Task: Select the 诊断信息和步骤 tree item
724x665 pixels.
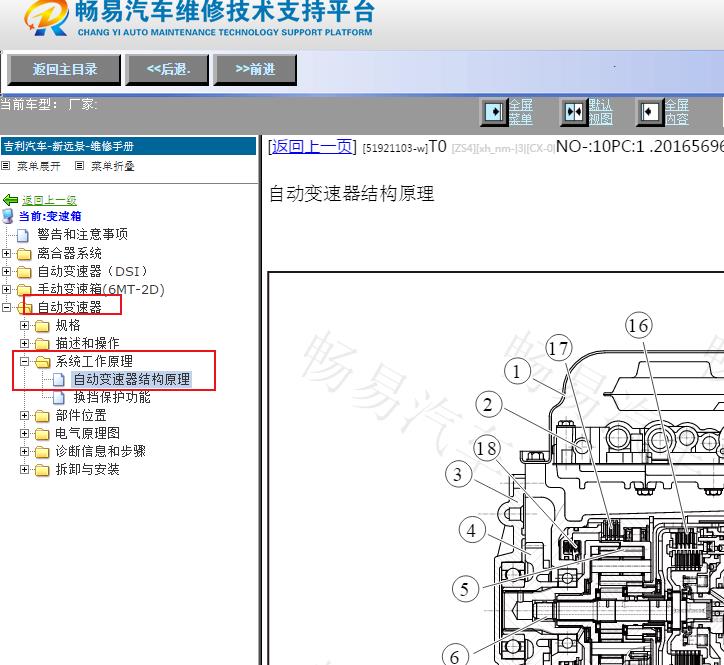Action: [101, 451]
